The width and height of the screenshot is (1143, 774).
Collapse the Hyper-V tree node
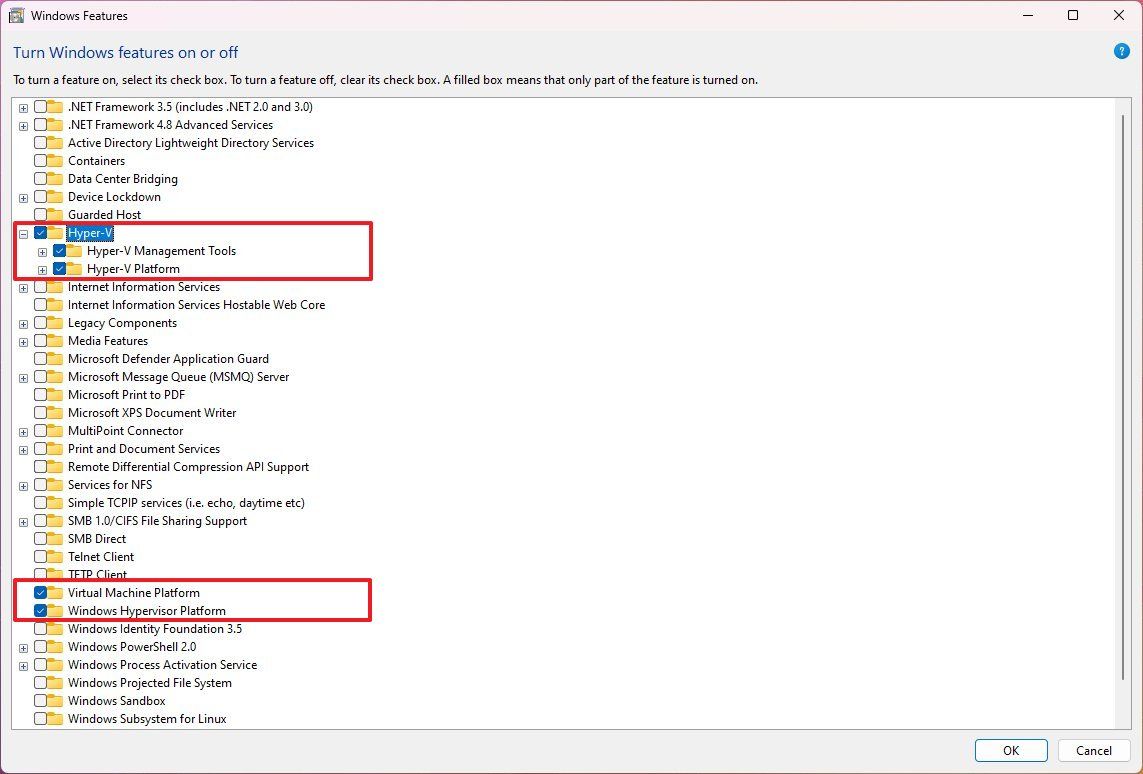click(x=23, y=232)
